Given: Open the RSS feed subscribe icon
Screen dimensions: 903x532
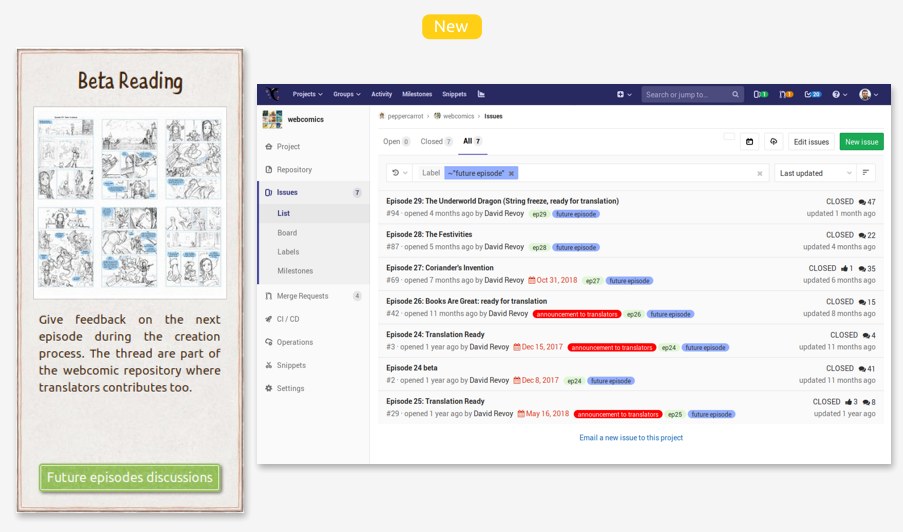Looking at the screenshot, I should tap(773, 142).
